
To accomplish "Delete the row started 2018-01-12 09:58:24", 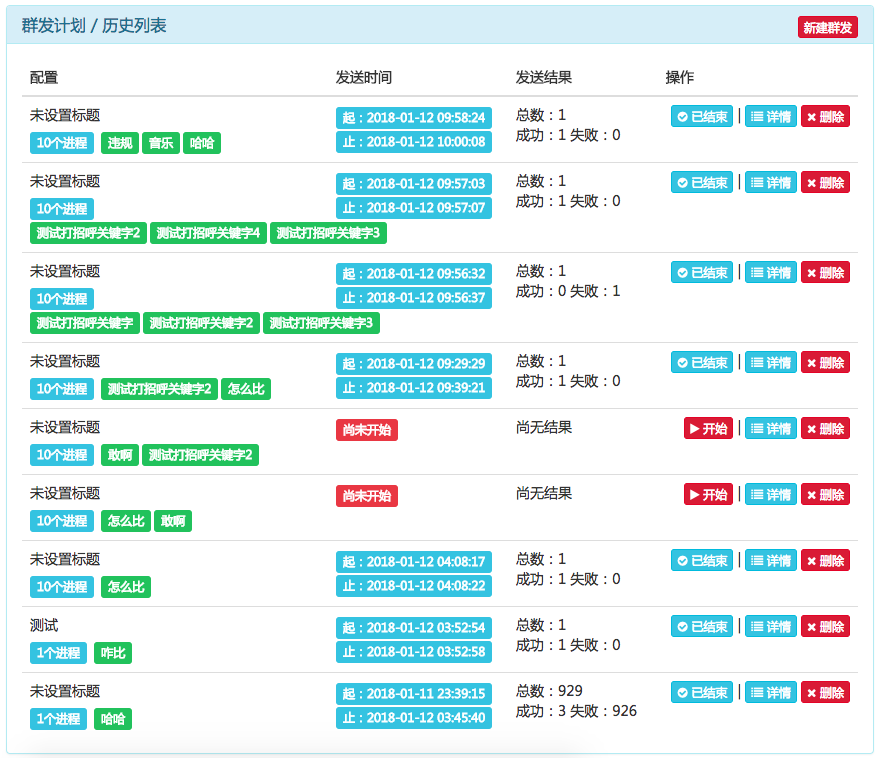I will (825, 116).
